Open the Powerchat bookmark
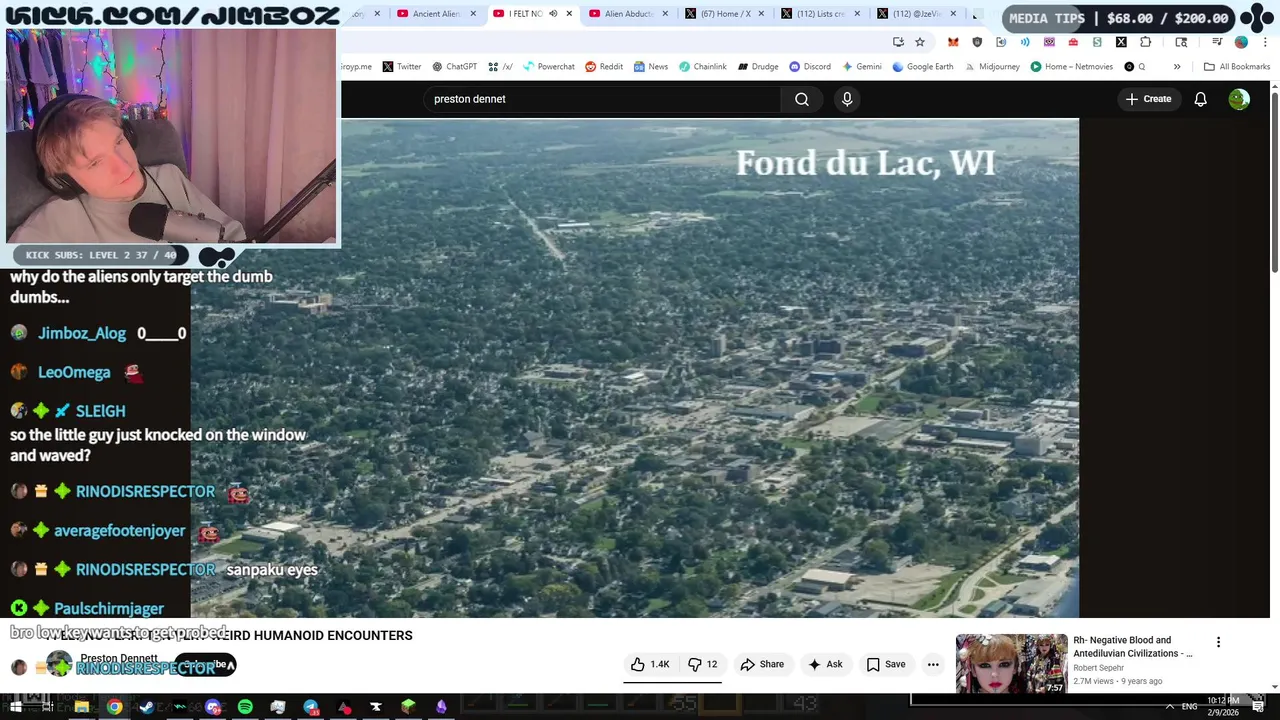This screenshot has width=1280, height=720. pos(548,67)
